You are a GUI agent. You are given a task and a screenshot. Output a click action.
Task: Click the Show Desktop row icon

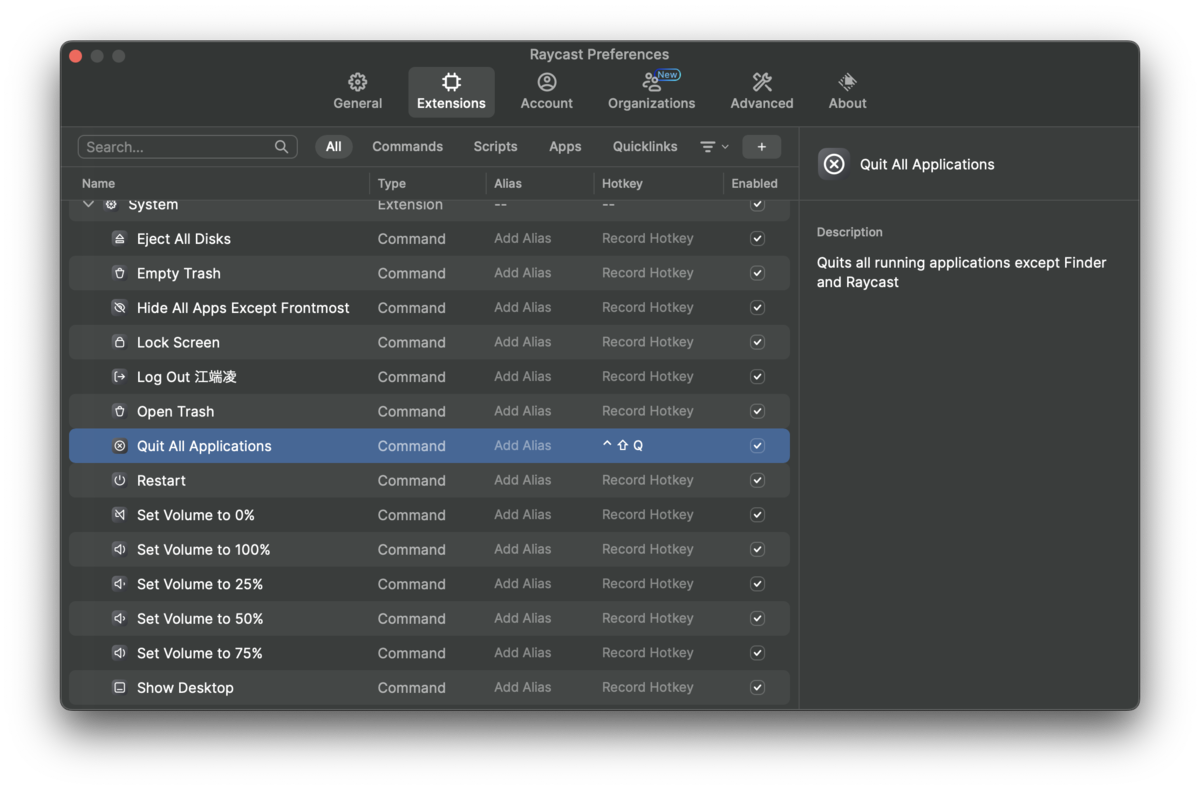point(119,688)
